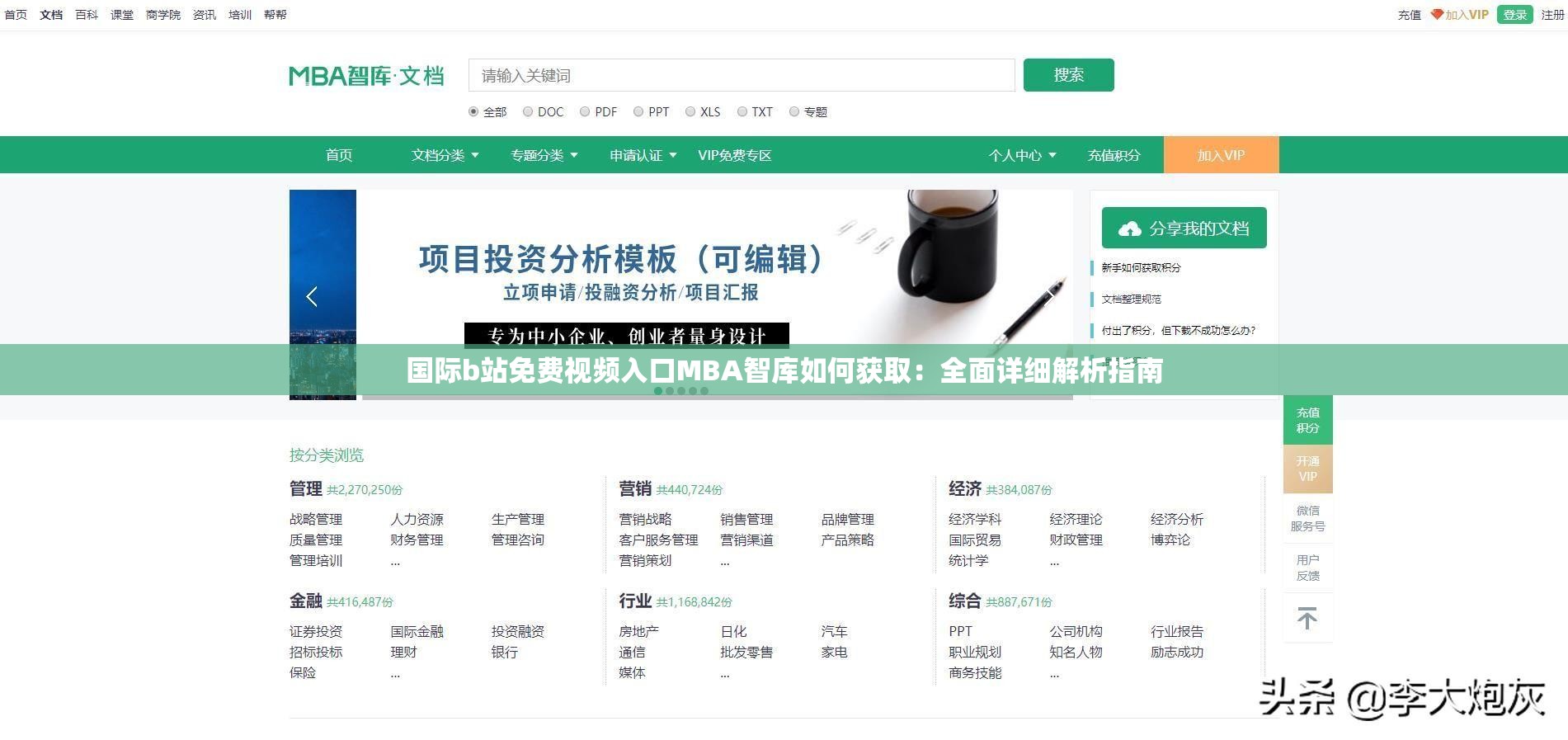
Task: Expand the 申请认证 dropdown menu
Action: pos(643,155)
